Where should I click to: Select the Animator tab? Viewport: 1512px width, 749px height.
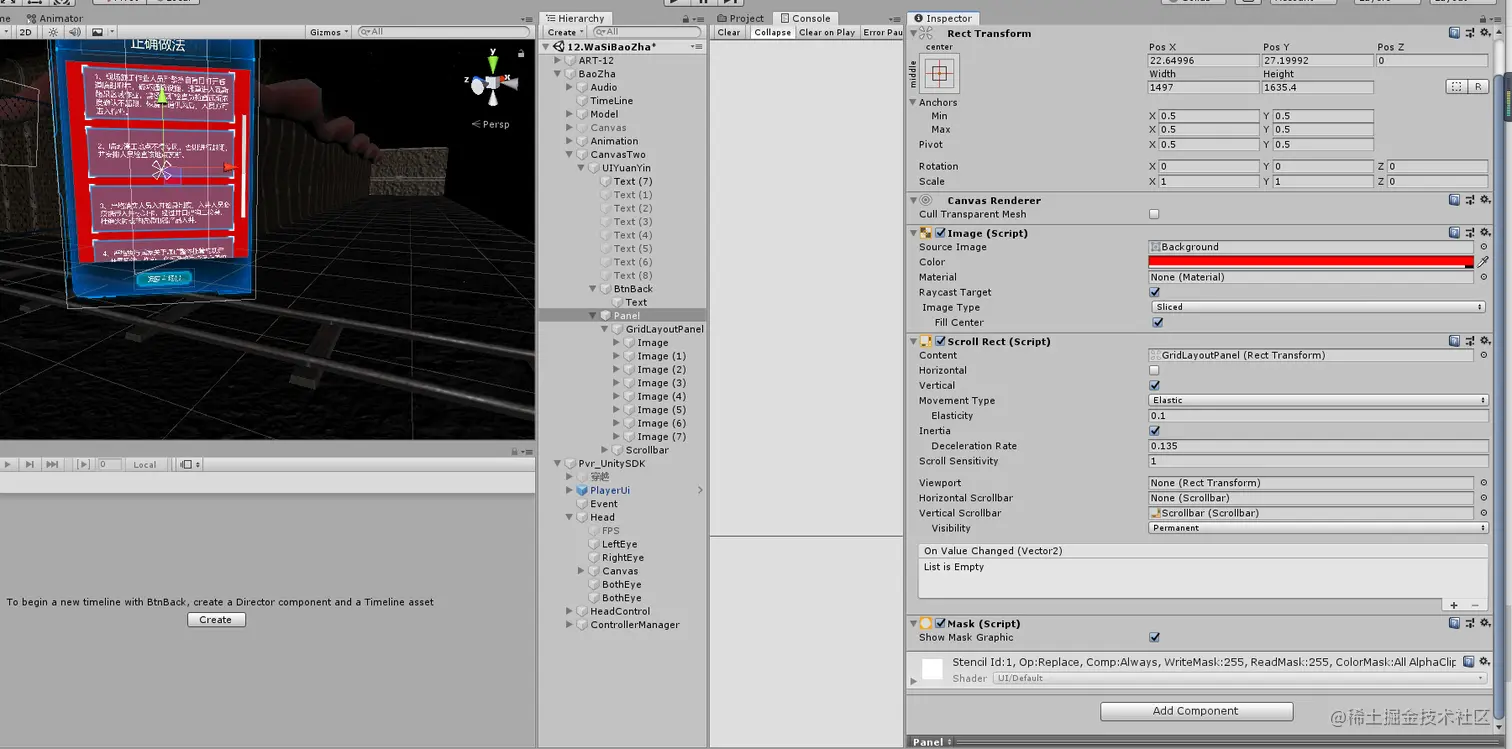[54, 18]
